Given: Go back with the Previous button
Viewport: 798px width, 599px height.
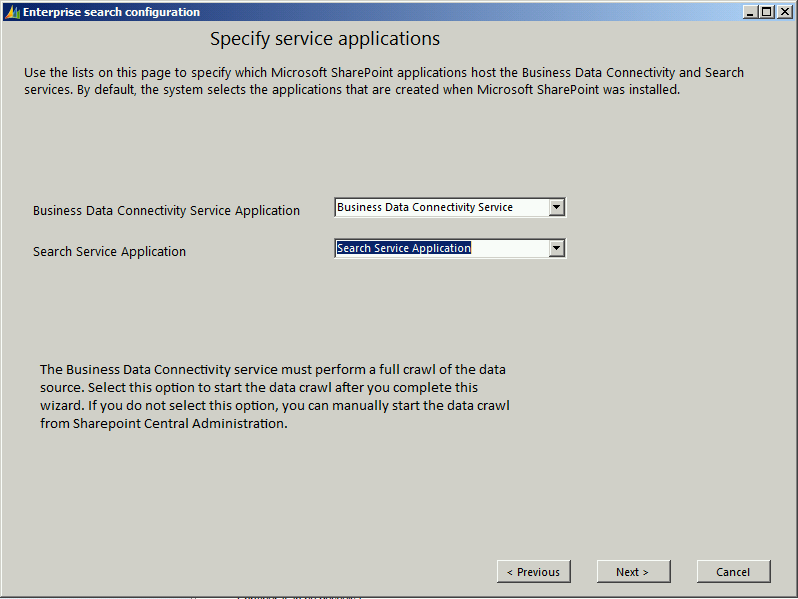Looking at the screenshot, I should pyautogui.click(x=533, y=572).
